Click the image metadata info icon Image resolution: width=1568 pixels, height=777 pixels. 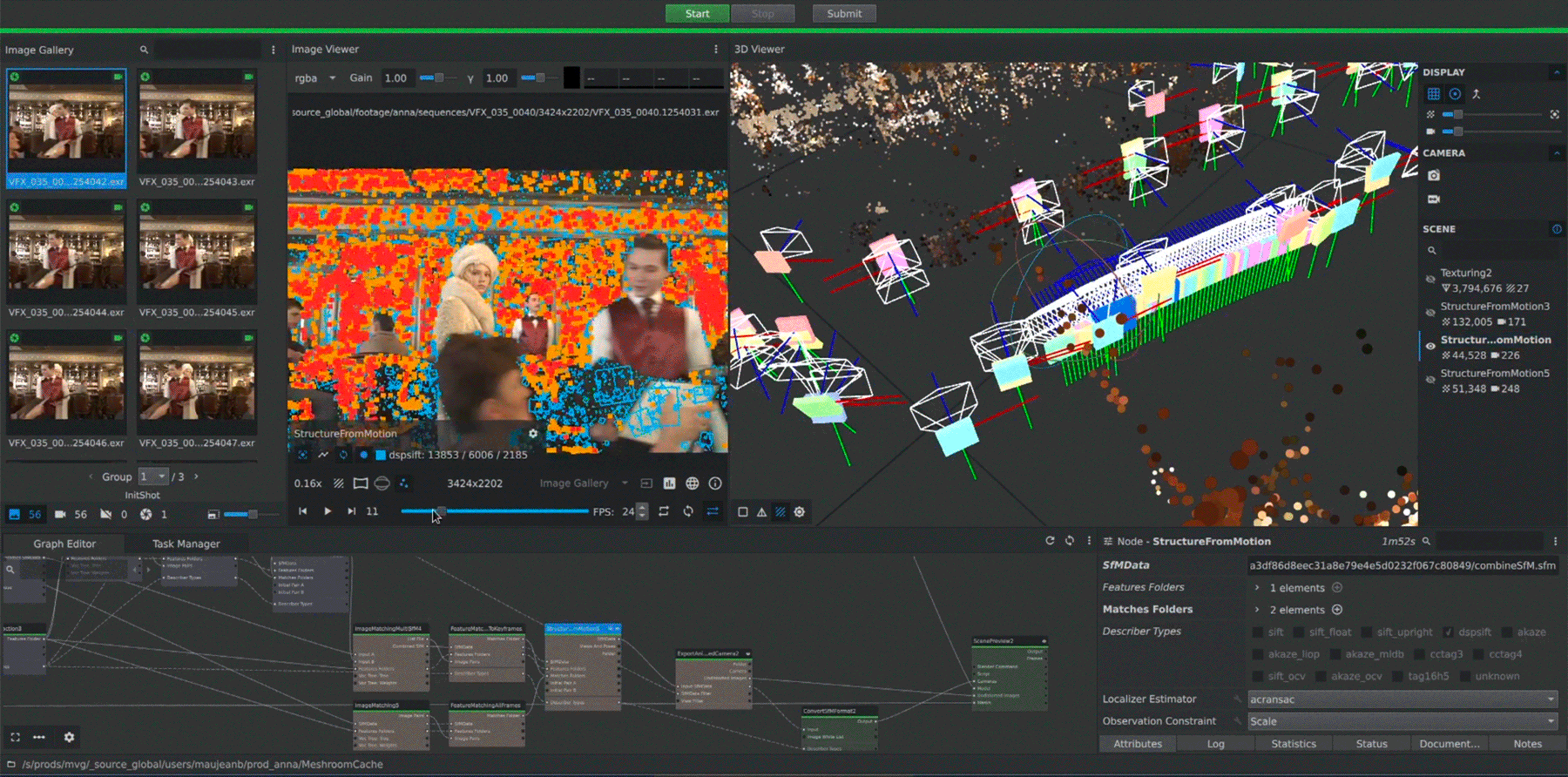click(x=715, y=483)
